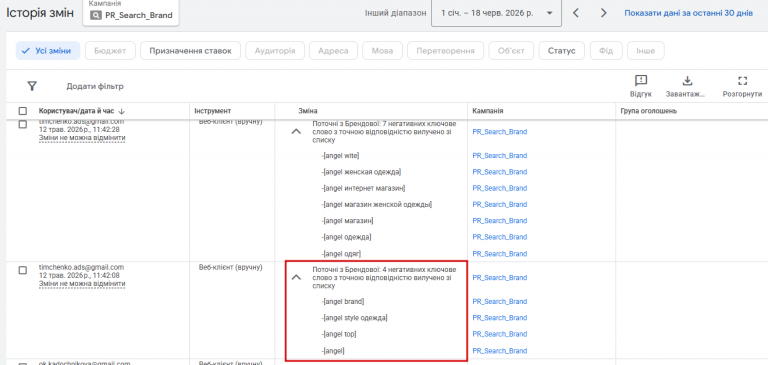Open PR_Search_Brand link in [angel женская одежда] row
768x365 pixels.
(500, 172)
